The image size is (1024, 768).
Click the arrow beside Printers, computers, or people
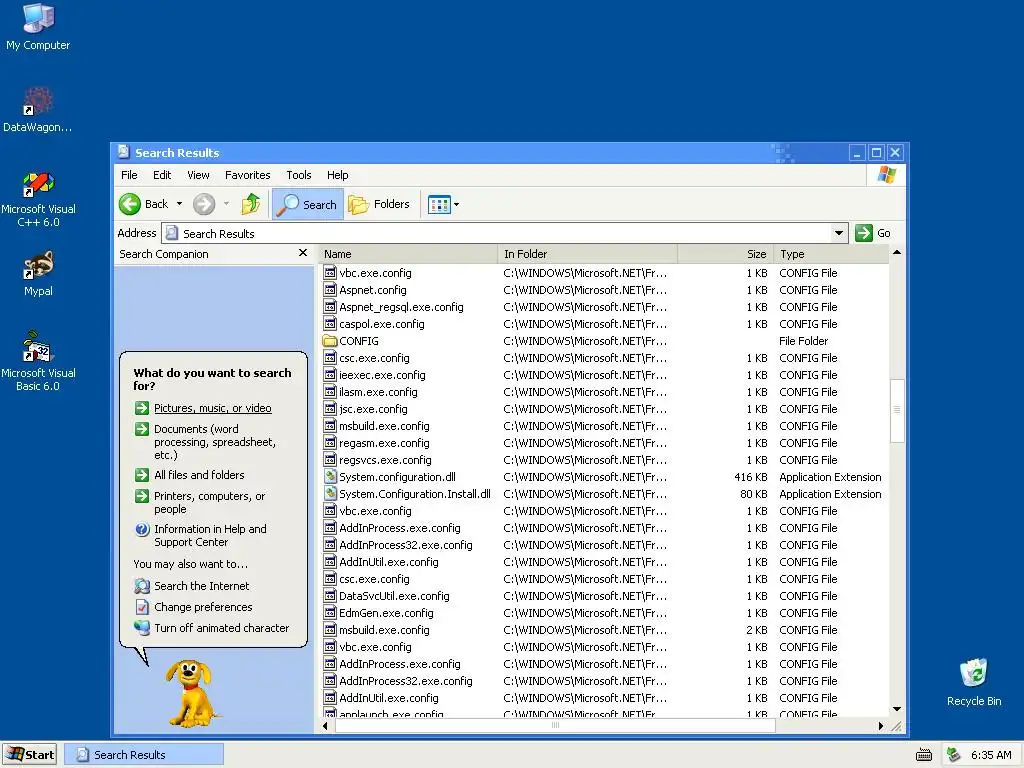[142, 496]
